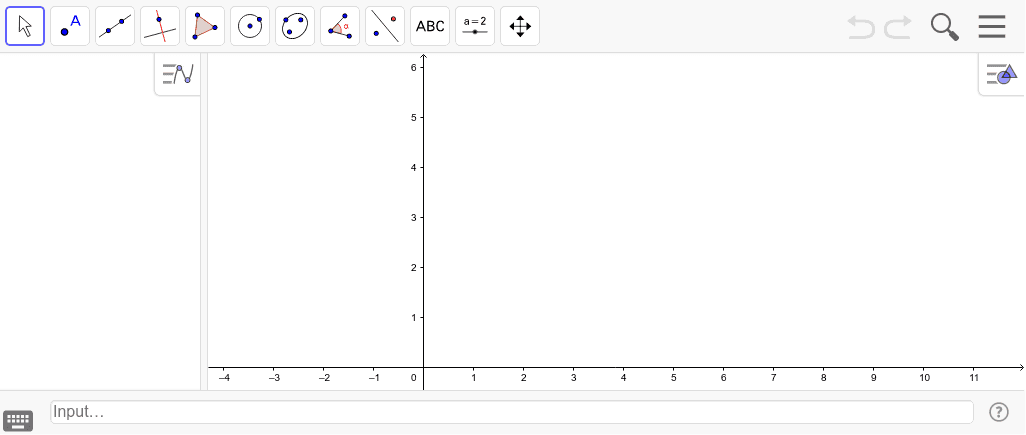Click the Undo arrow
The width and height of the screenshot is (1026, 435).
(x=861, y=27)
